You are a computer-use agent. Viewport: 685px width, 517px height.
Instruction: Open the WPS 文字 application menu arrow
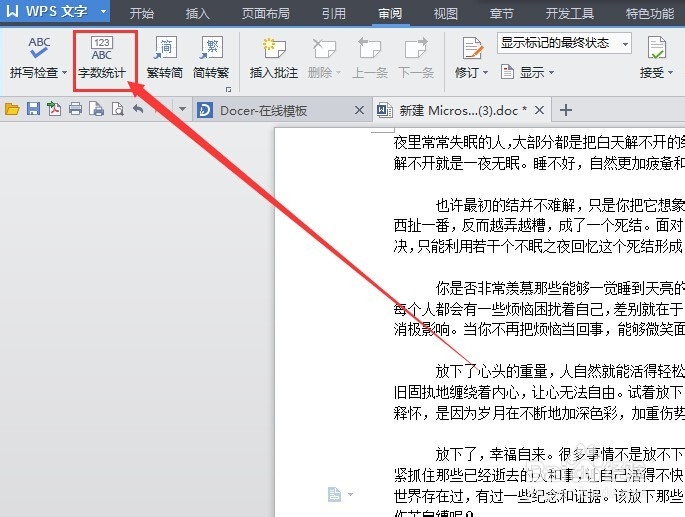click(x=104, y=11)
